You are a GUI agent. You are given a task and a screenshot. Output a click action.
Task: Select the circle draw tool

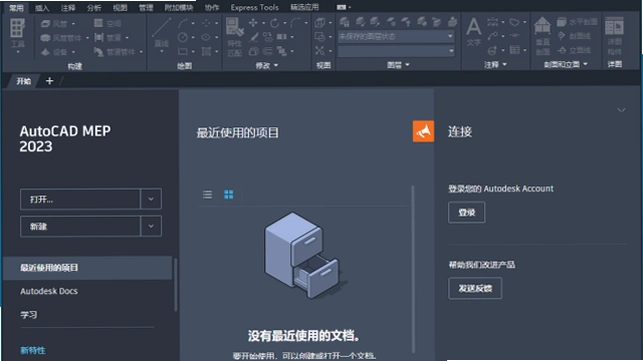[x=183, y=37]
